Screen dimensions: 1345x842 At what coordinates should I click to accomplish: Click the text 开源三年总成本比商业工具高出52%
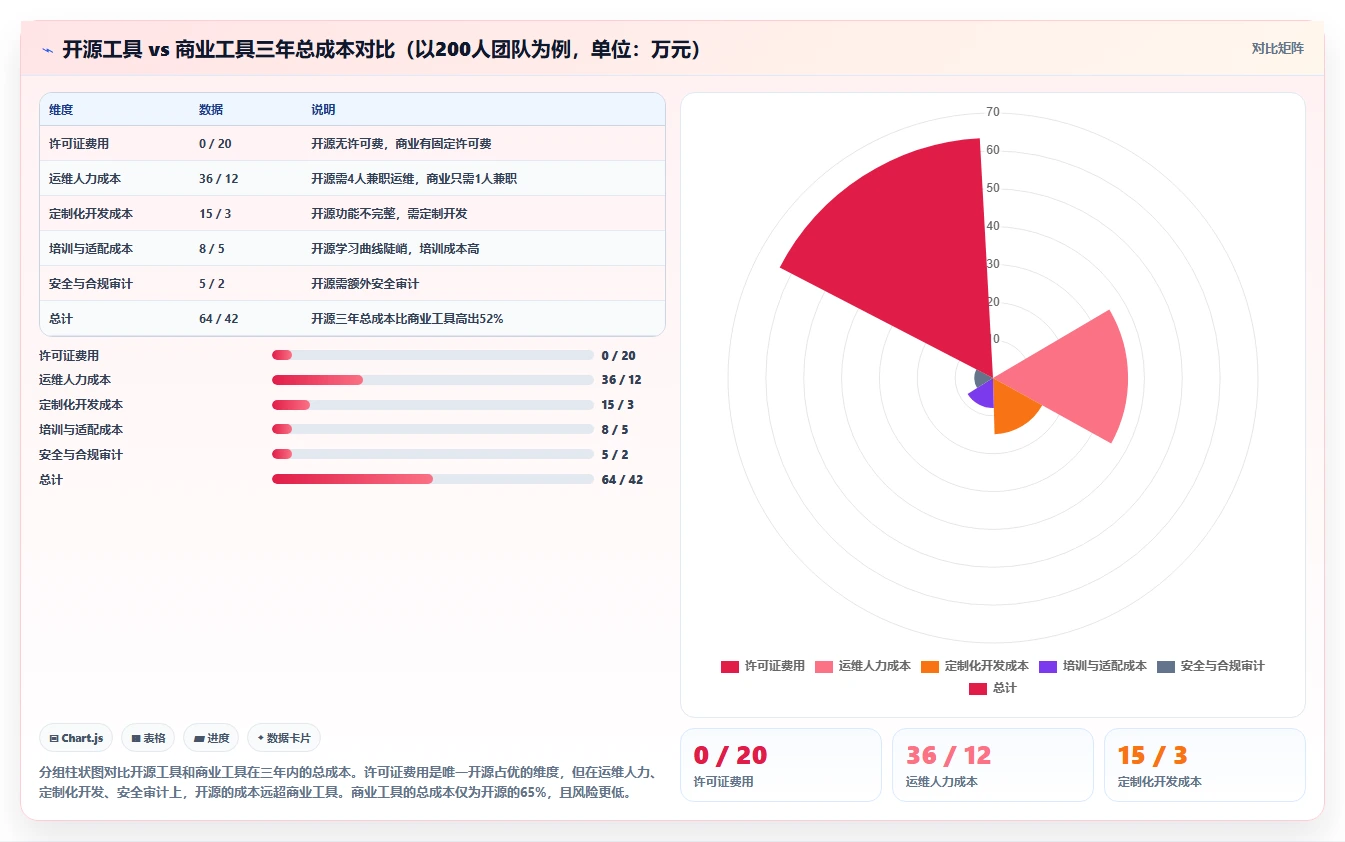click(407, 319)
